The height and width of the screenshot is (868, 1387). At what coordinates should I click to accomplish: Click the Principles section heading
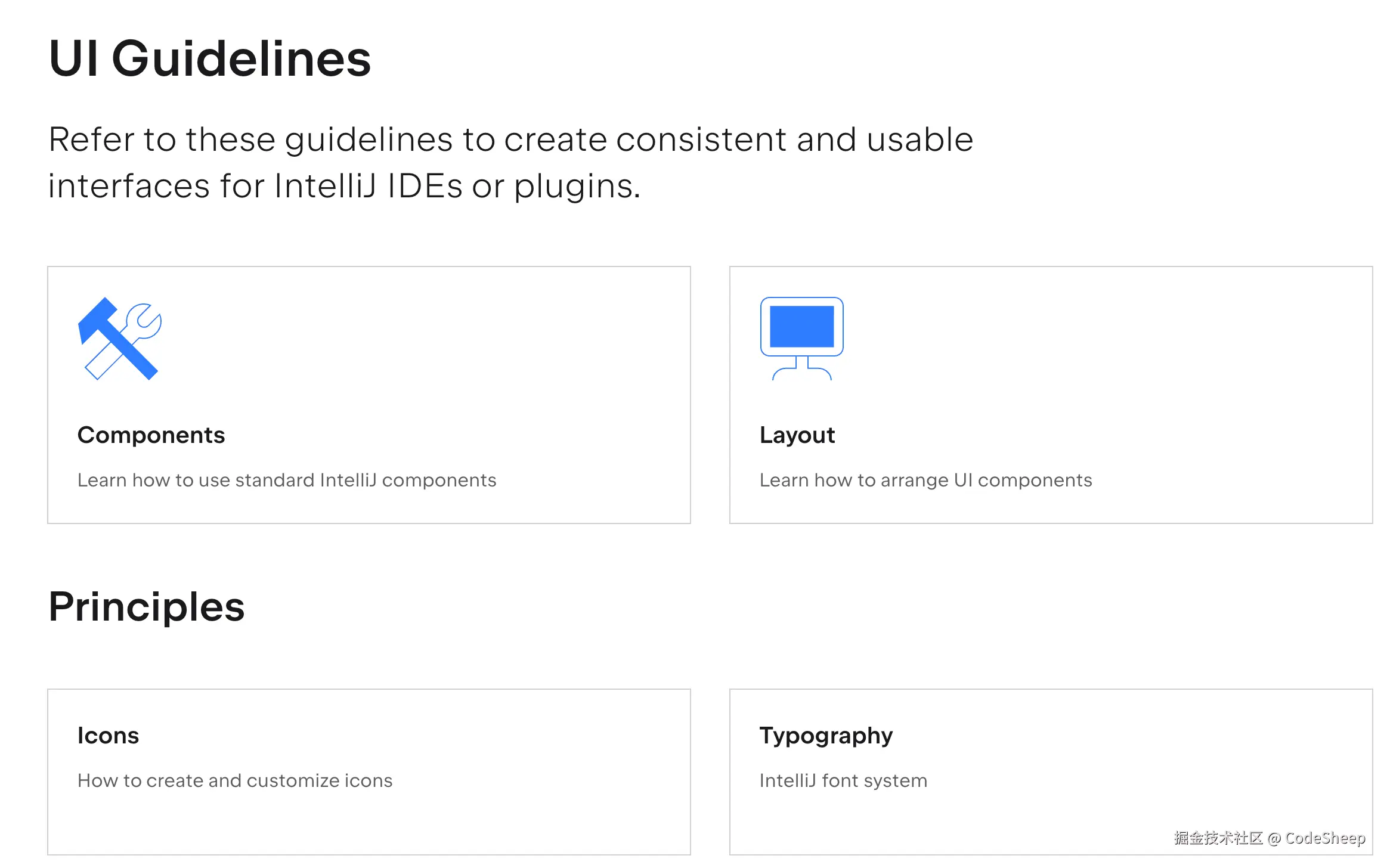click(x=147, y=607)
